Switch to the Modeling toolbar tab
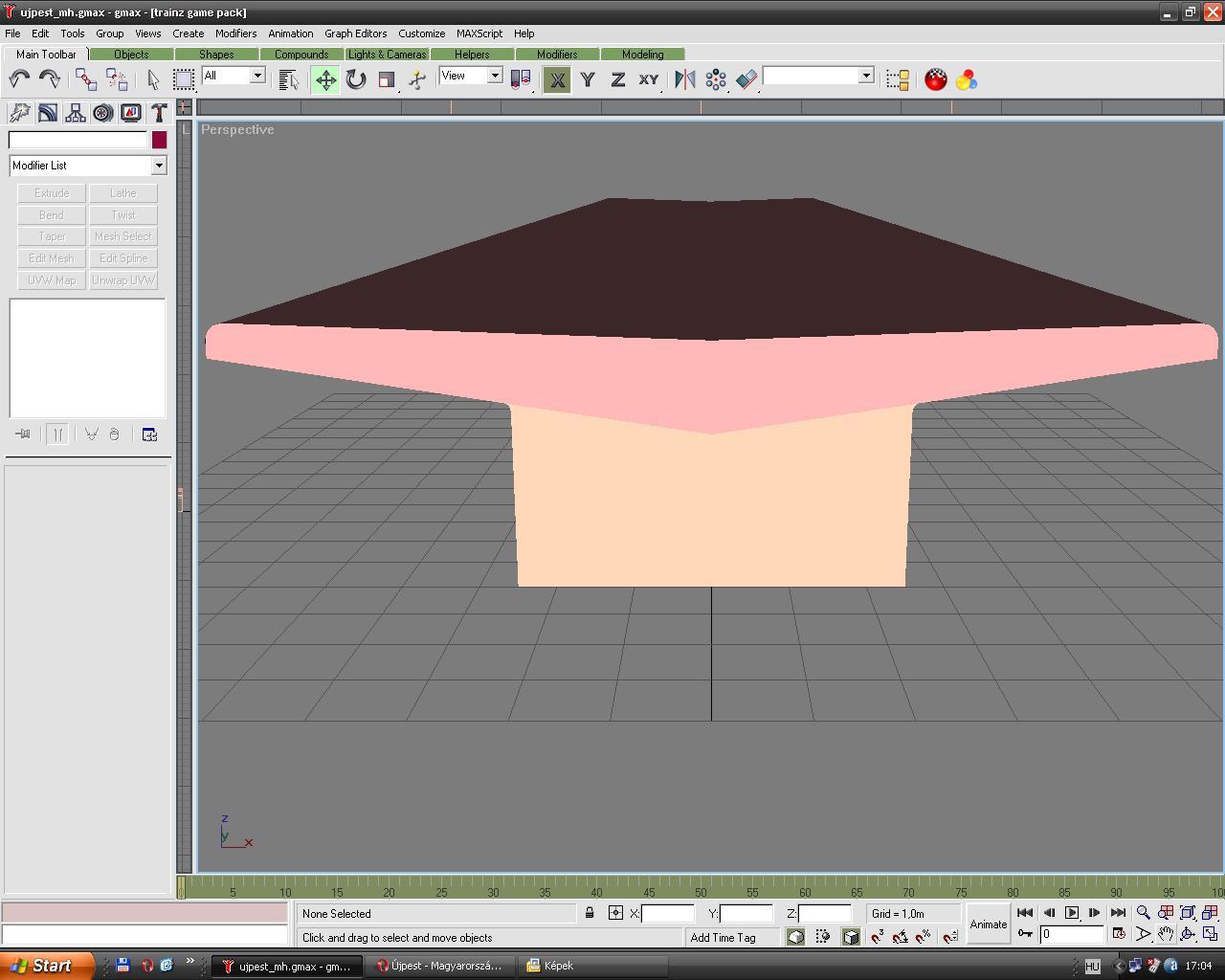Screen dimensions: 1225x980 pos(642,55)
